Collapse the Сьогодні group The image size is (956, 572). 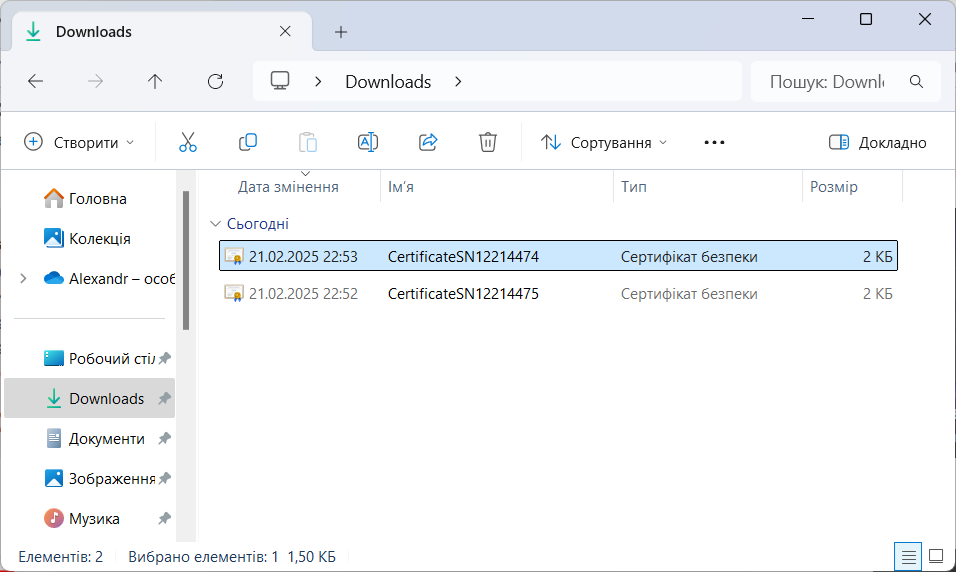click(x=215, y=224)
